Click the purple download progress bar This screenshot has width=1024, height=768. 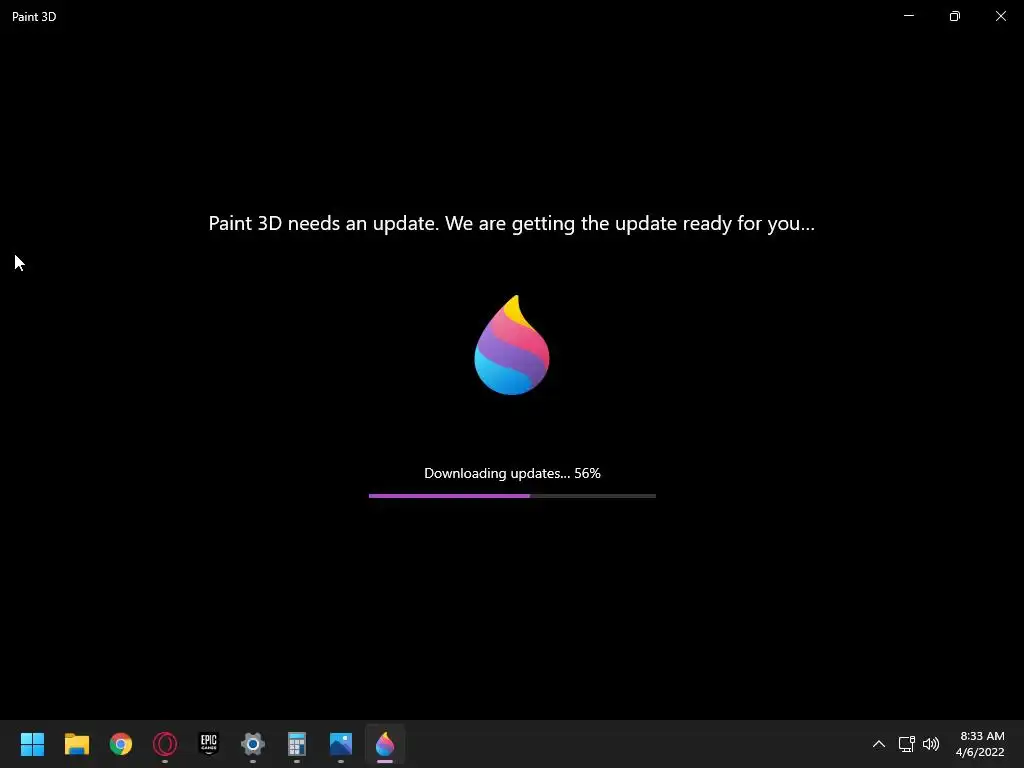pos(512,496)
